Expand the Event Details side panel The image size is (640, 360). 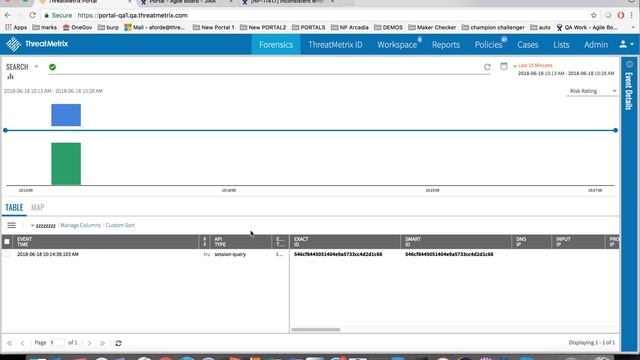[629, 91]
